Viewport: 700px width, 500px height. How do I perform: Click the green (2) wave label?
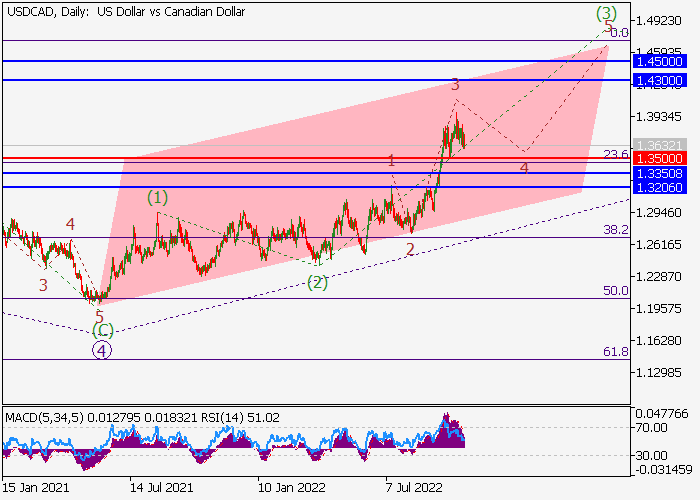point(317,283)
